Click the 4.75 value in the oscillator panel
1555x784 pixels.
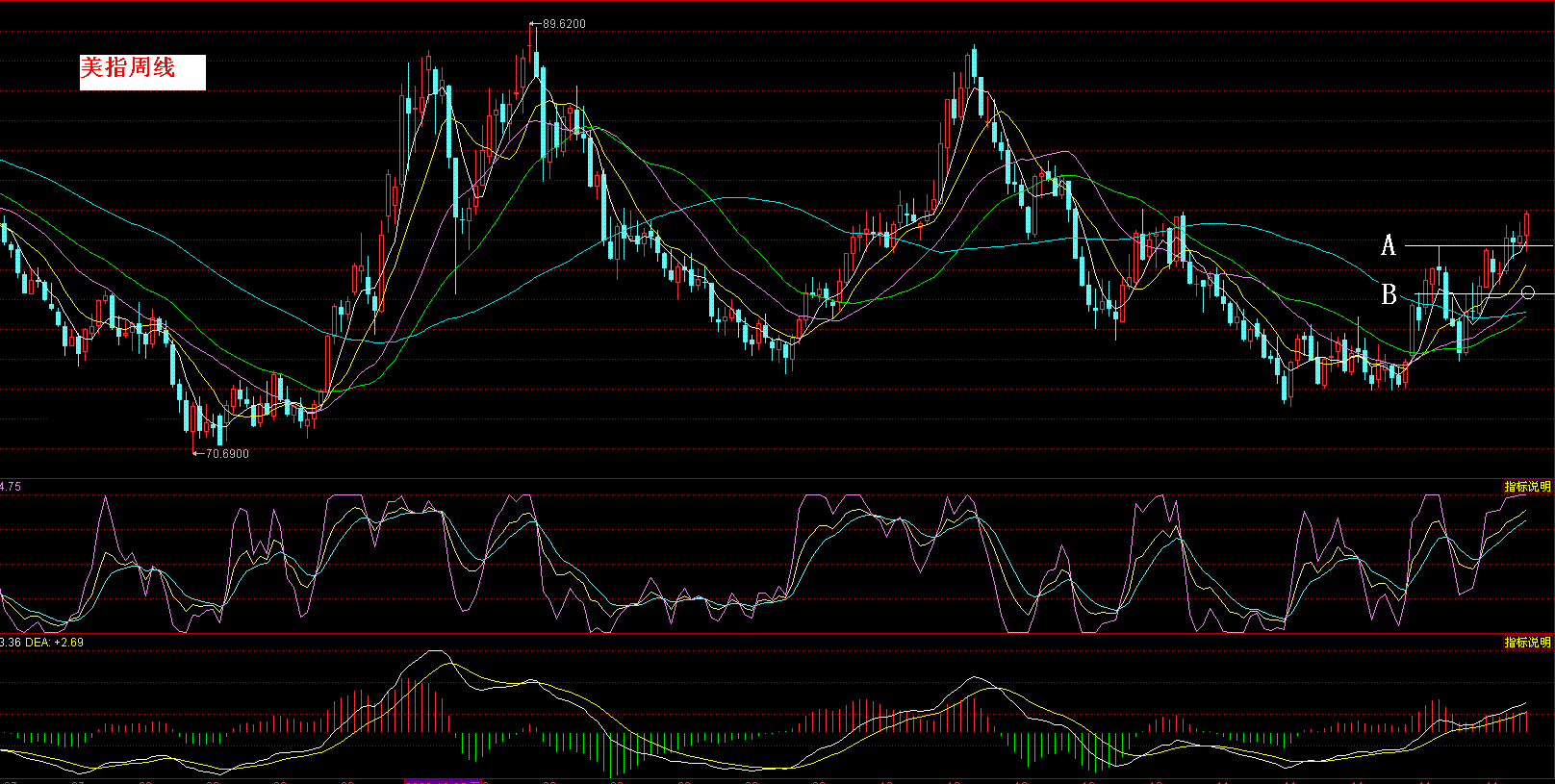coord(10,487)
